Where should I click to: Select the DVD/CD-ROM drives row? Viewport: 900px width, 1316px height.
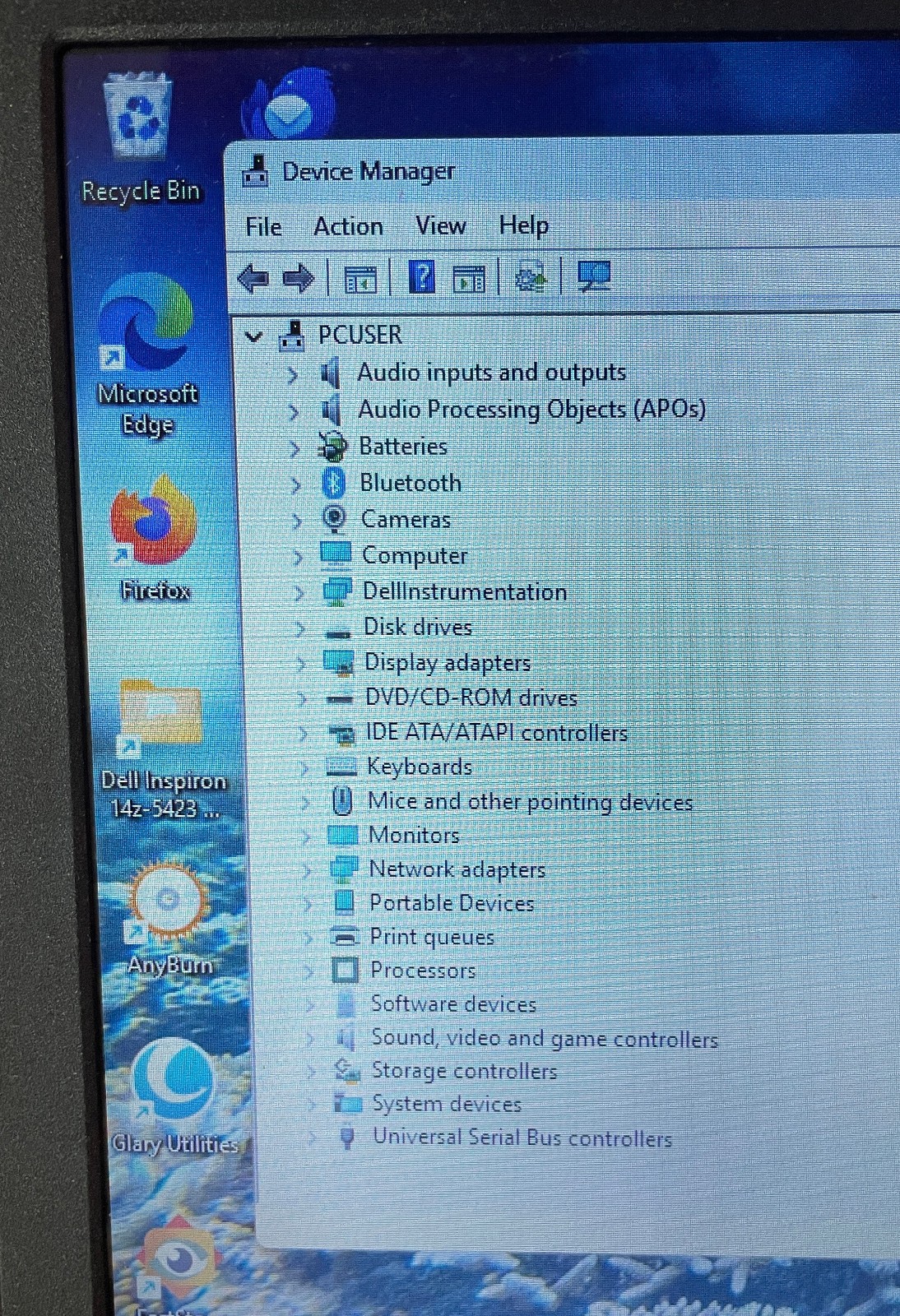[452, 697]
